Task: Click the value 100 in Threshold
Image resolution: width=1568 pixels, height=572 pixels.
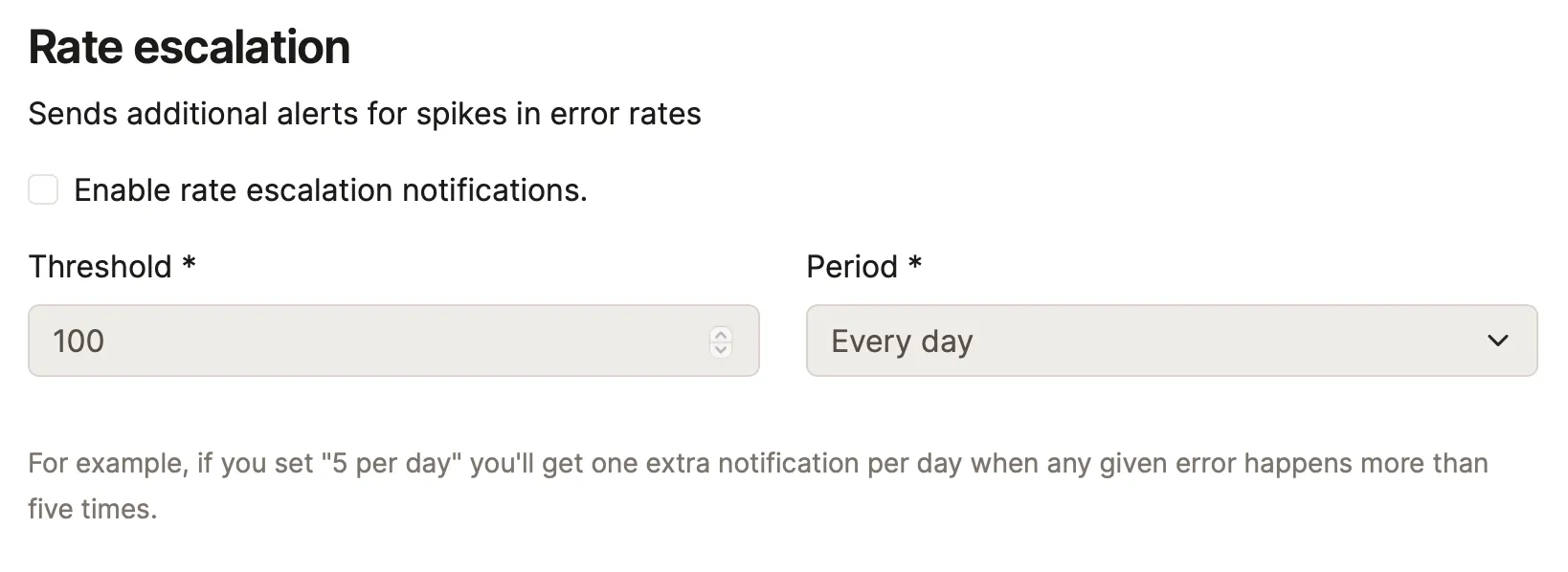Action: (78, 341)
